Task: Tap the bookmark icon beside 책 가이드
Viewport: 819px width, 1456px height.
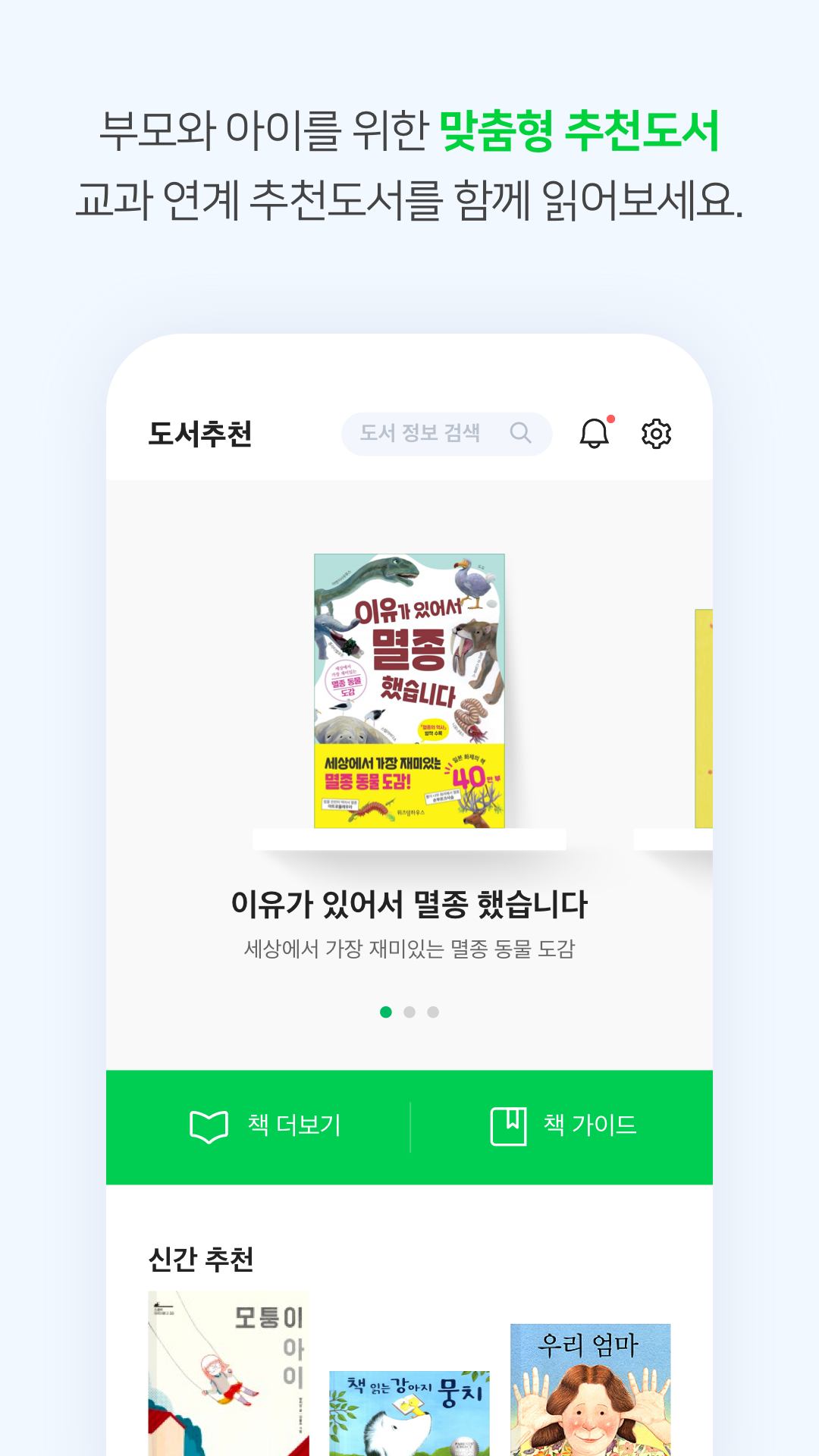Action: pos(508,1126)
